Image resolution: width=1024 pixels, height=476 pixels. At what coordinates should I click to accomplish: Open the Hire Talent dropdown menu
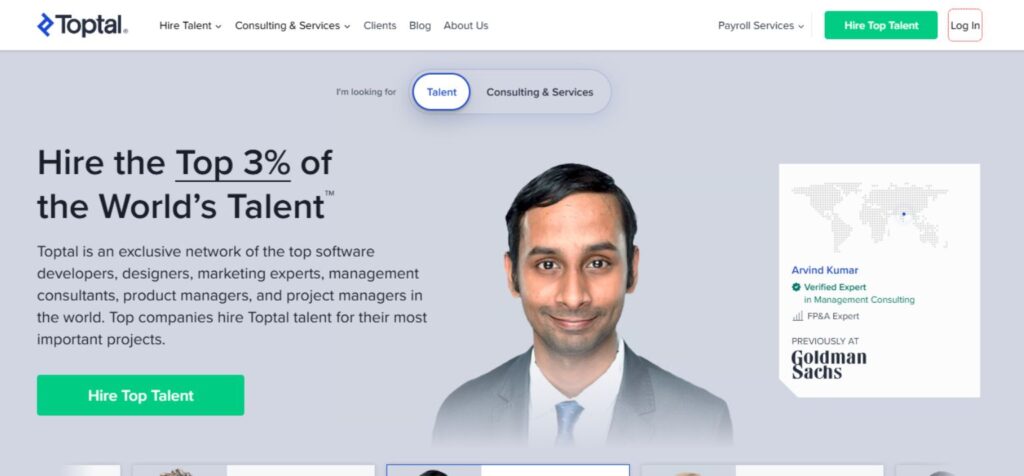[190, 25]
